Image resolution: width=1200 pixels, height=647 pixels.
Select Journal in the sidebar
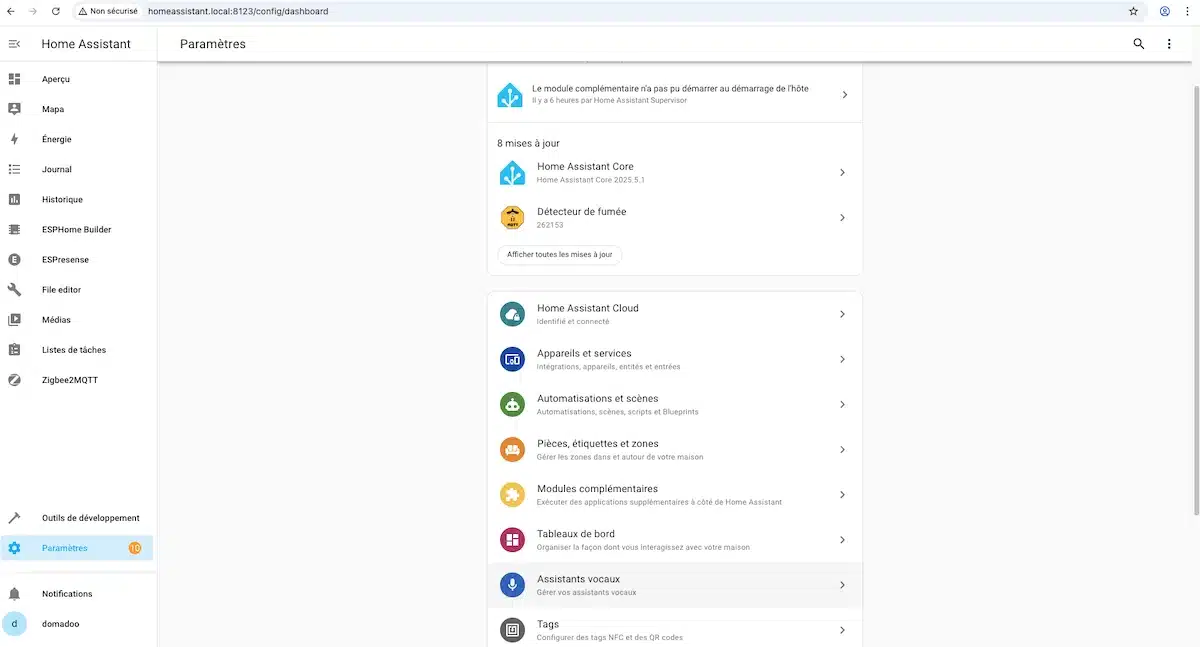(78, 169)
